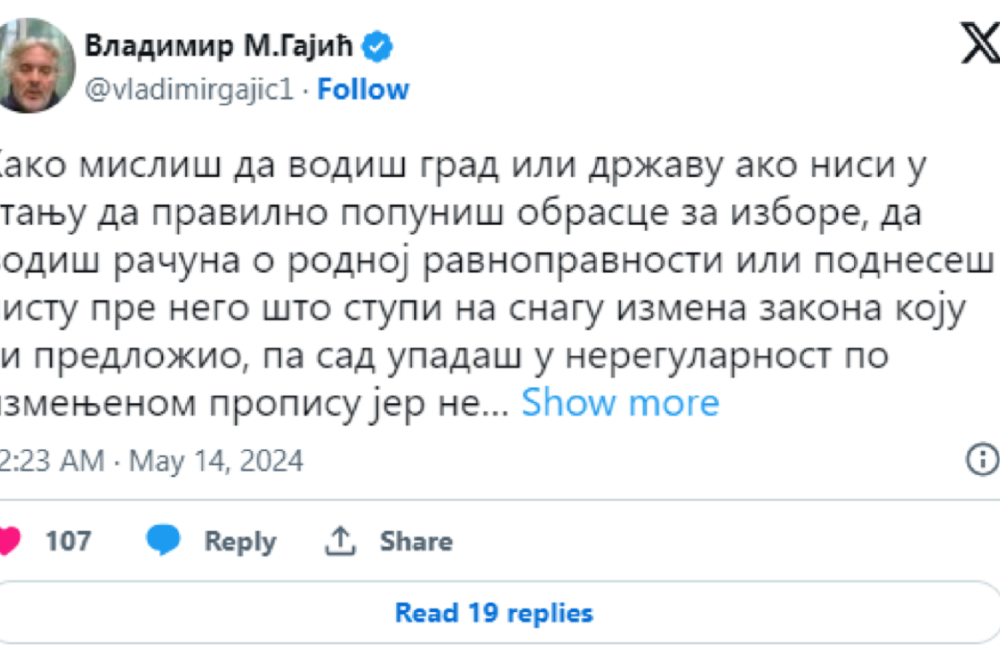Click the share upload arrow icon

(x=340, y=541)
